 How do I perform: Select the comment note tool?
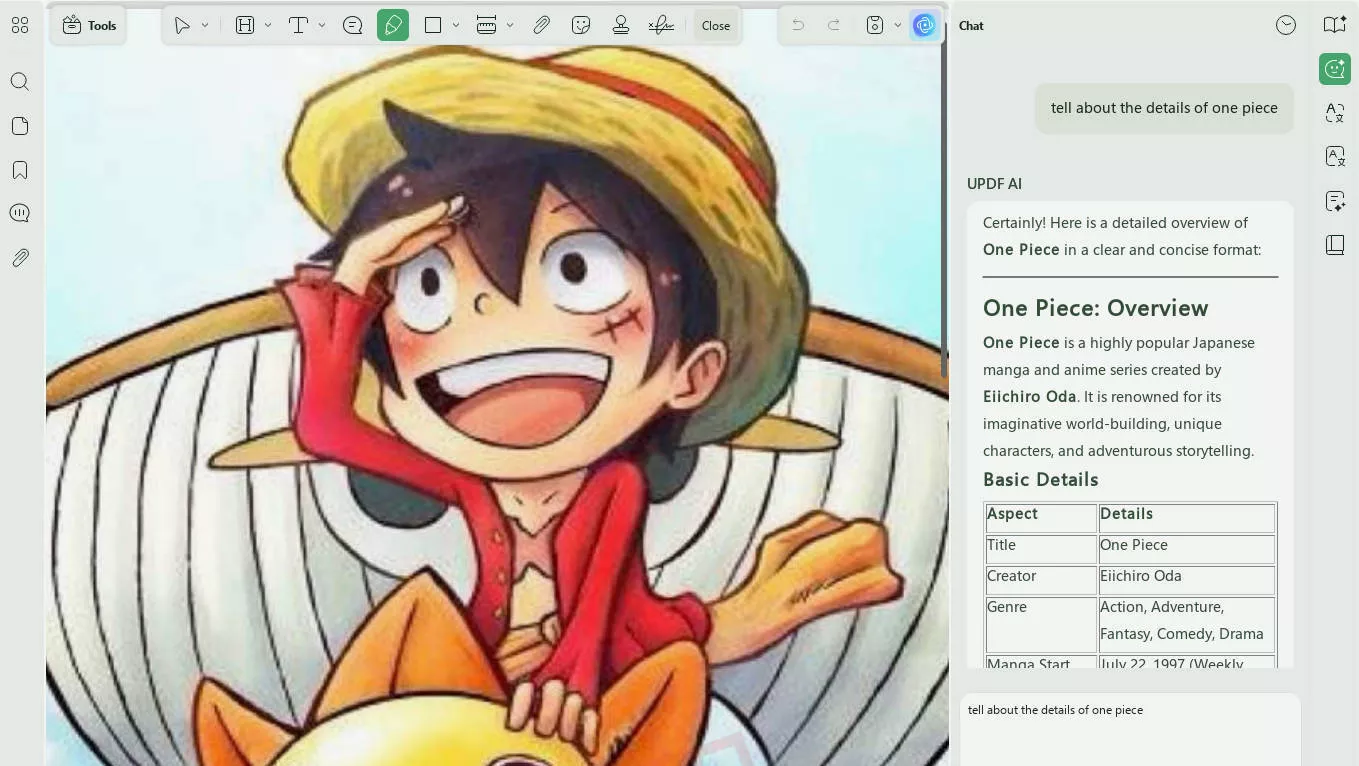(x=352, y=26)
